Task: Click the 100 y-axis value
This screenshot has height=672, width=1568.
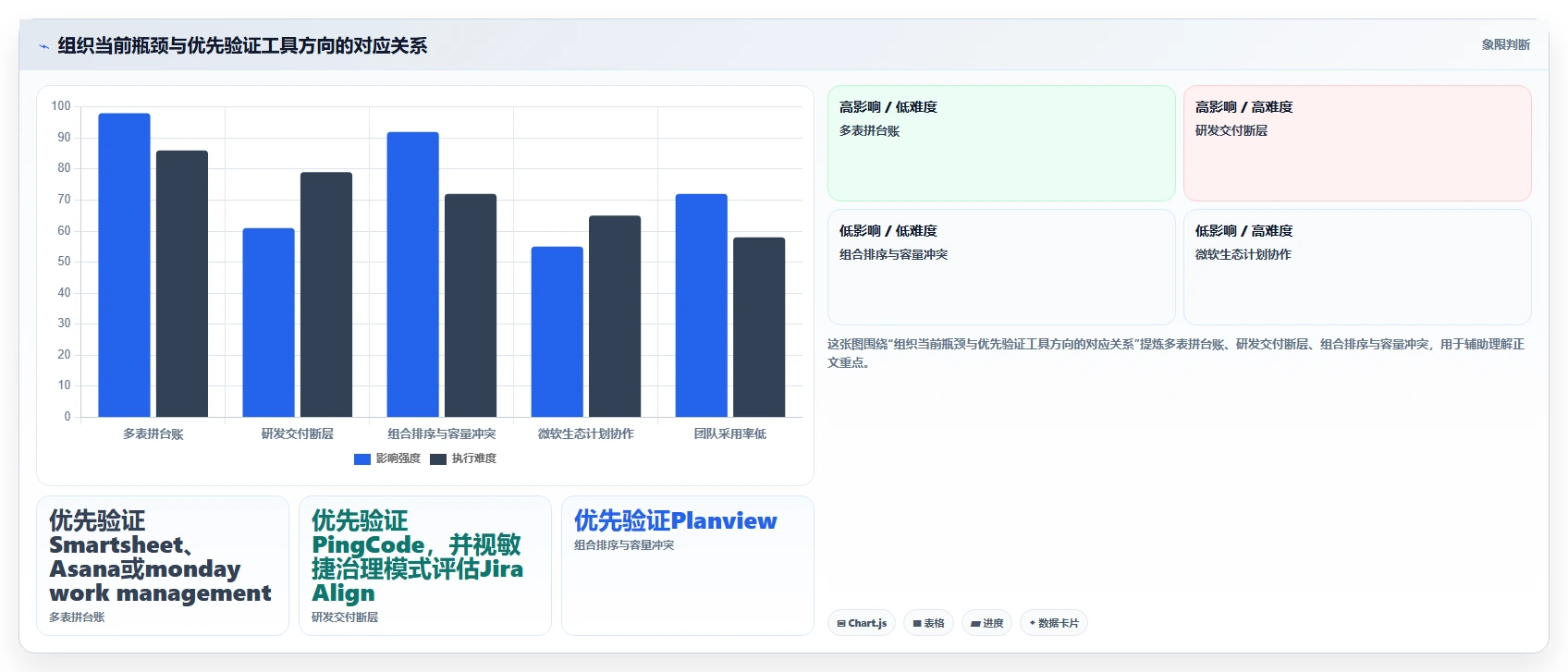Action: click(61, 106)
